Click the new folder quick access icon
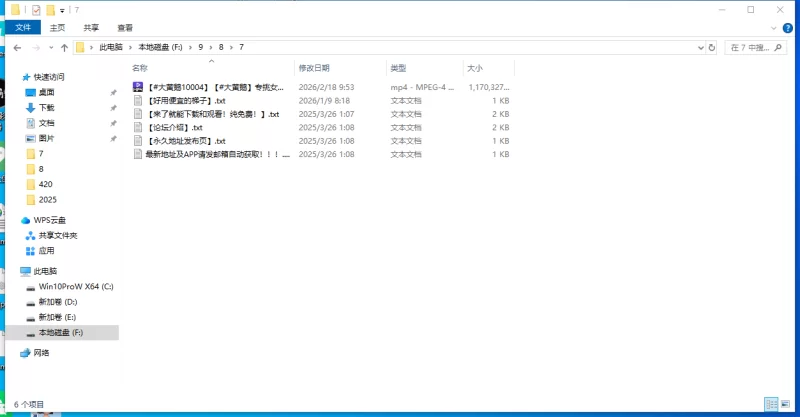The height and width of the screenshot is (417, 800). pyautogui.click(x=50, y=10)
